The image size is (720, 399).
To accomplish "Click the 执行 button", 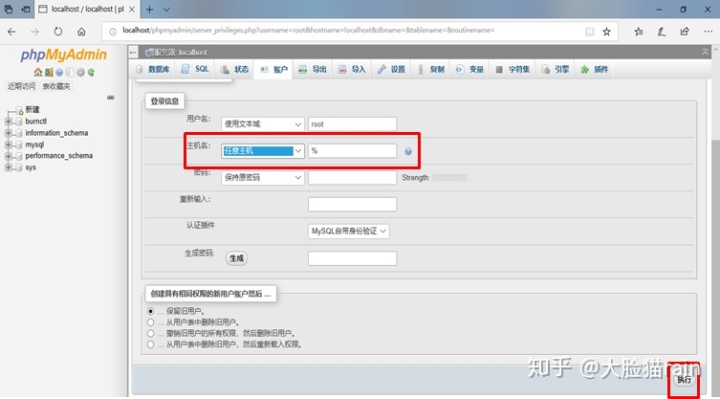I will pyautogui.click(x=684, y=380).
